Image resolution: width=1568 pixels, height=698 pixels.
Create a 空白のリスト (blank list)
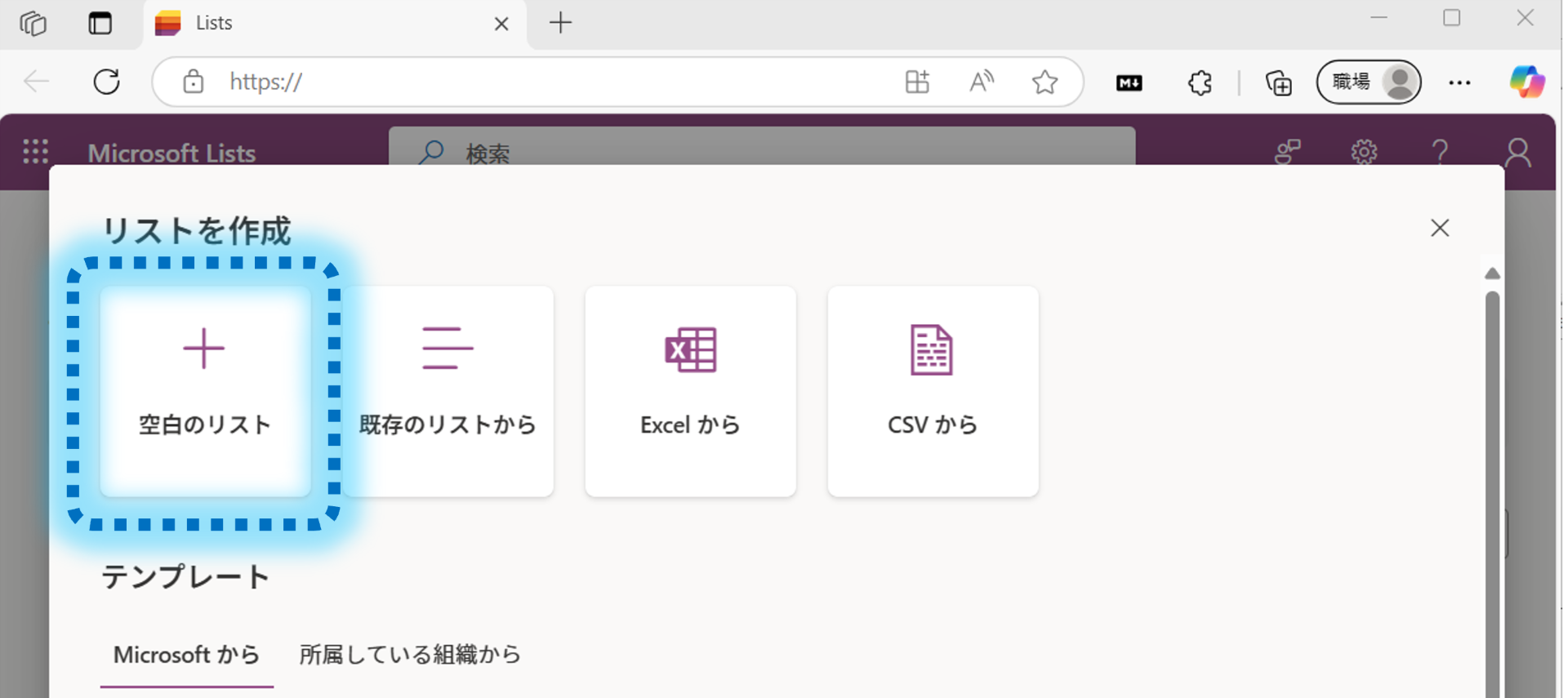coord(205,391)
